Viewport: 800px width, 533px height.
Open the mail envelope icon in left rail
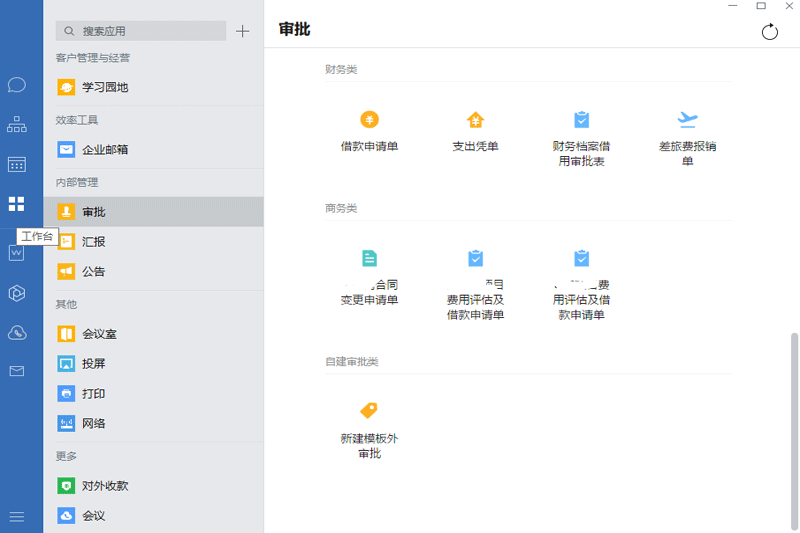tap(16, 371)
